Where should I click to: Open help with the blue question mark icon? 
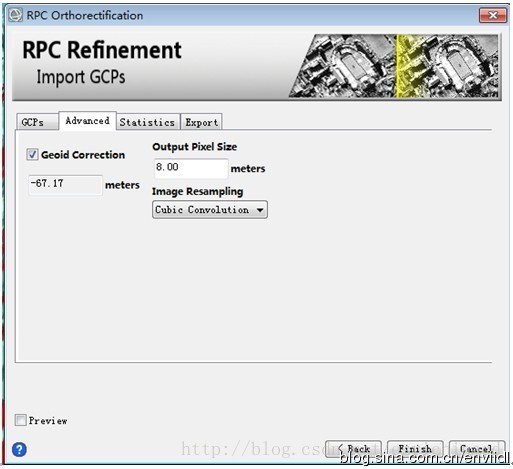tap(19, 450)
